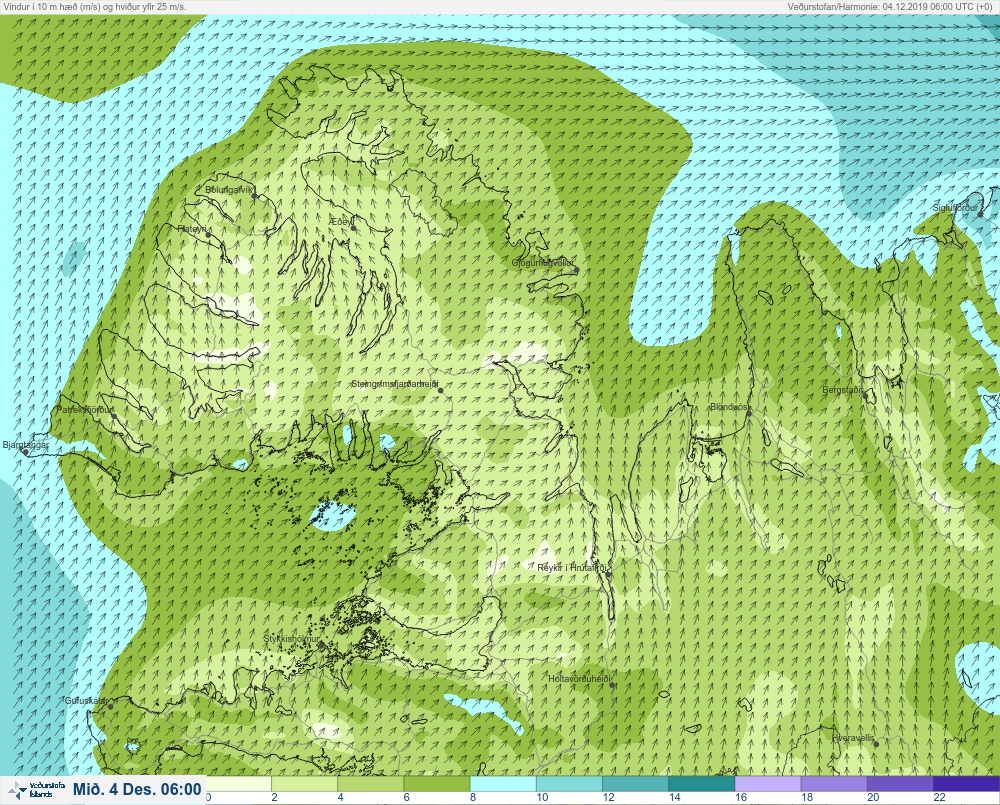Click the Reykir í Hrútafirði station label
The height and width of the screenshot is (805, 1000).
click(x=574, y=568)
